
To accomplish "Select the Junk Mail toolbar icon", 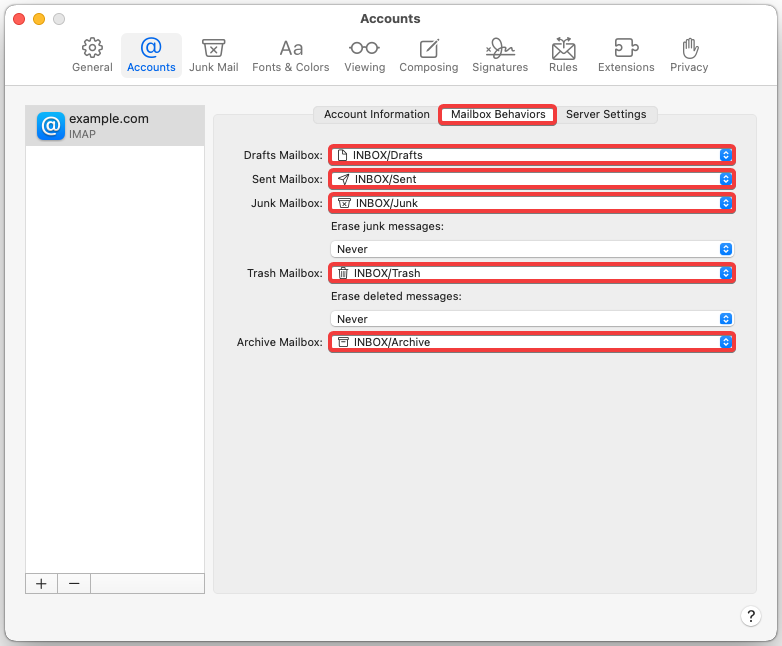I will coord(213,55).
